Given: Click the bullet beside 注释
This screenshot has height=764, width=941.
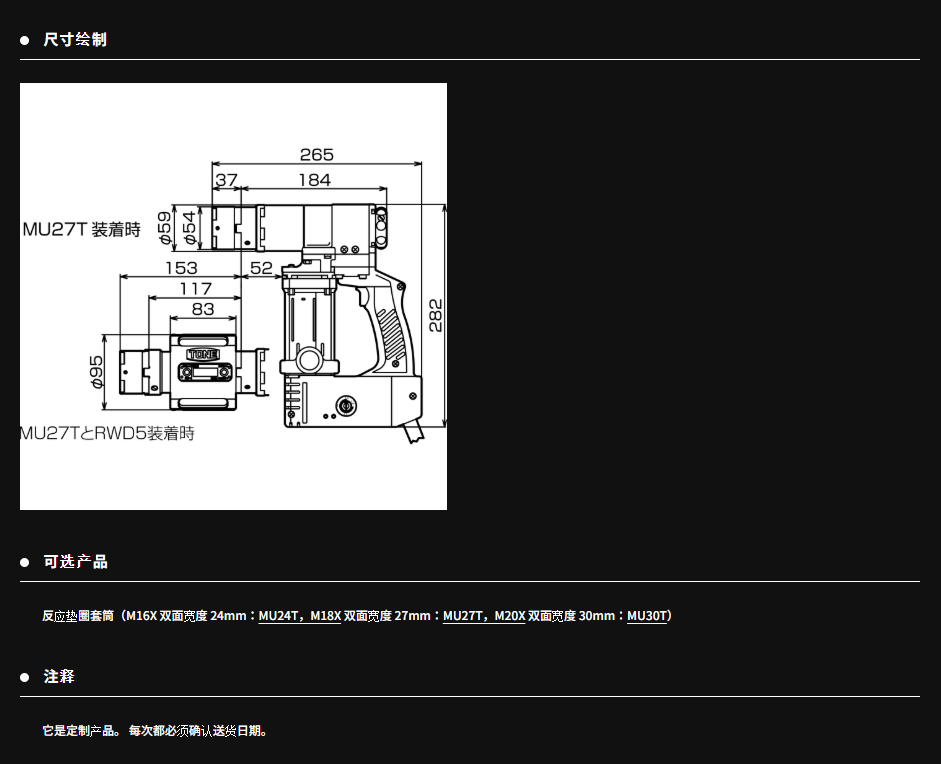Looking at the screenshot, I should pyautogui.click(x=25, y=677).
